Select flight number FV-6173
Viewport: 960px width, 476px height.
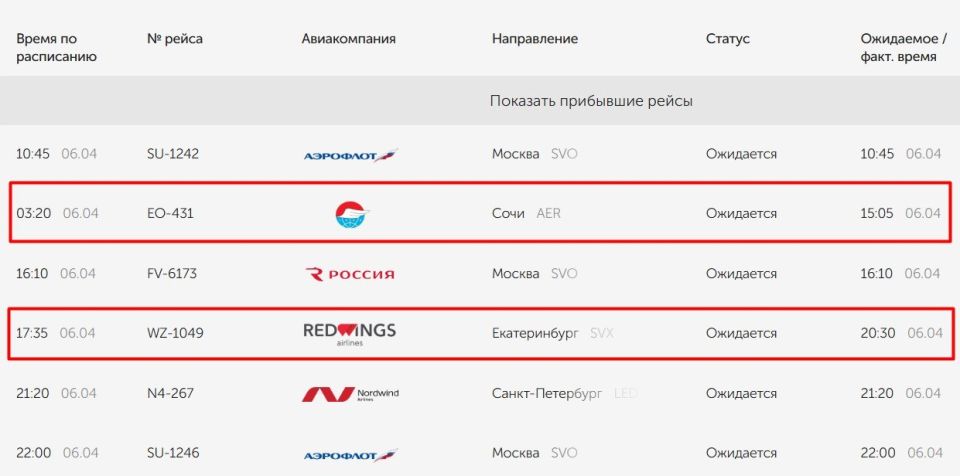tap(174, 273)
